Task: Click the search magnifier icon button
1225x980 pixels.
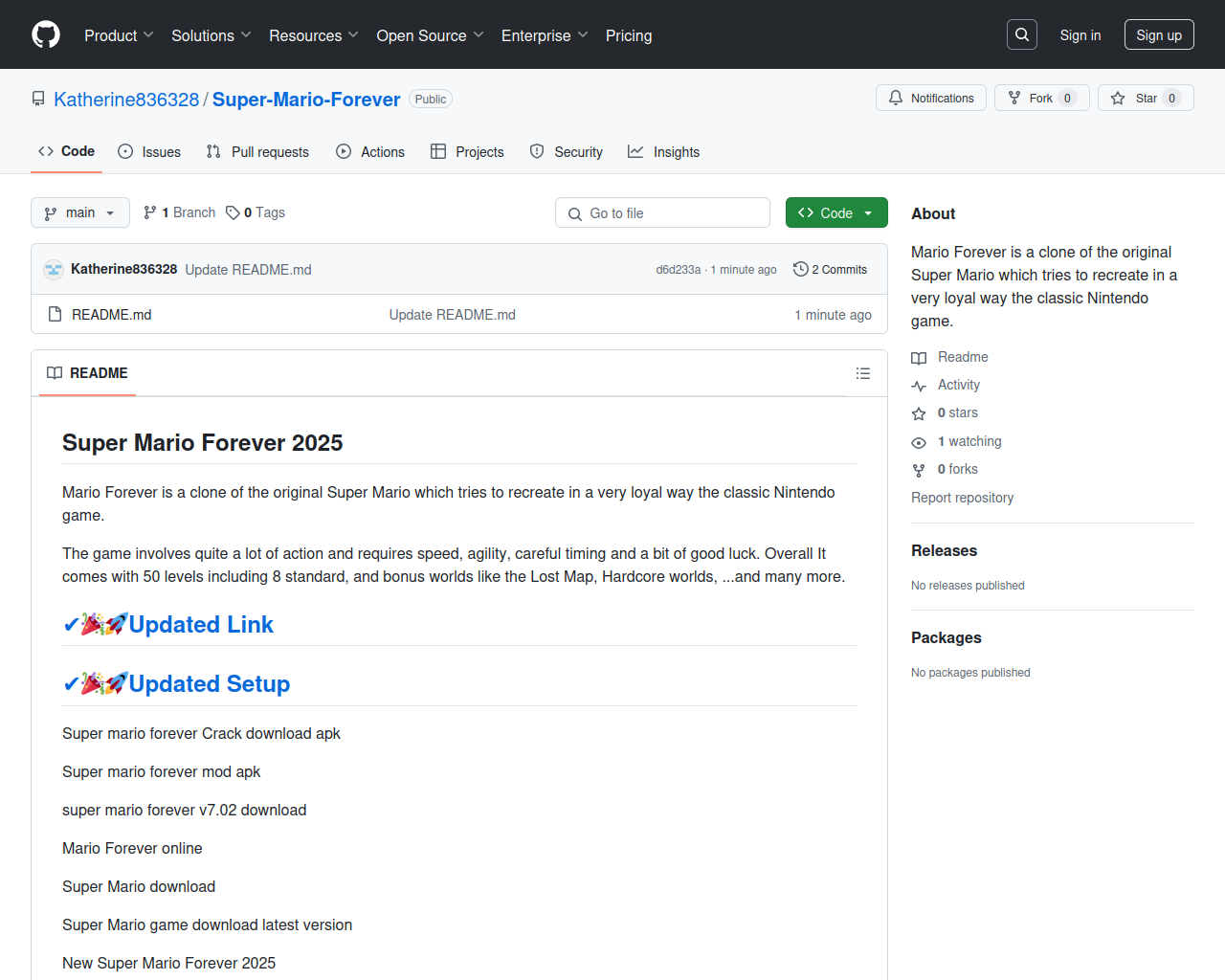Action: 1022,34
